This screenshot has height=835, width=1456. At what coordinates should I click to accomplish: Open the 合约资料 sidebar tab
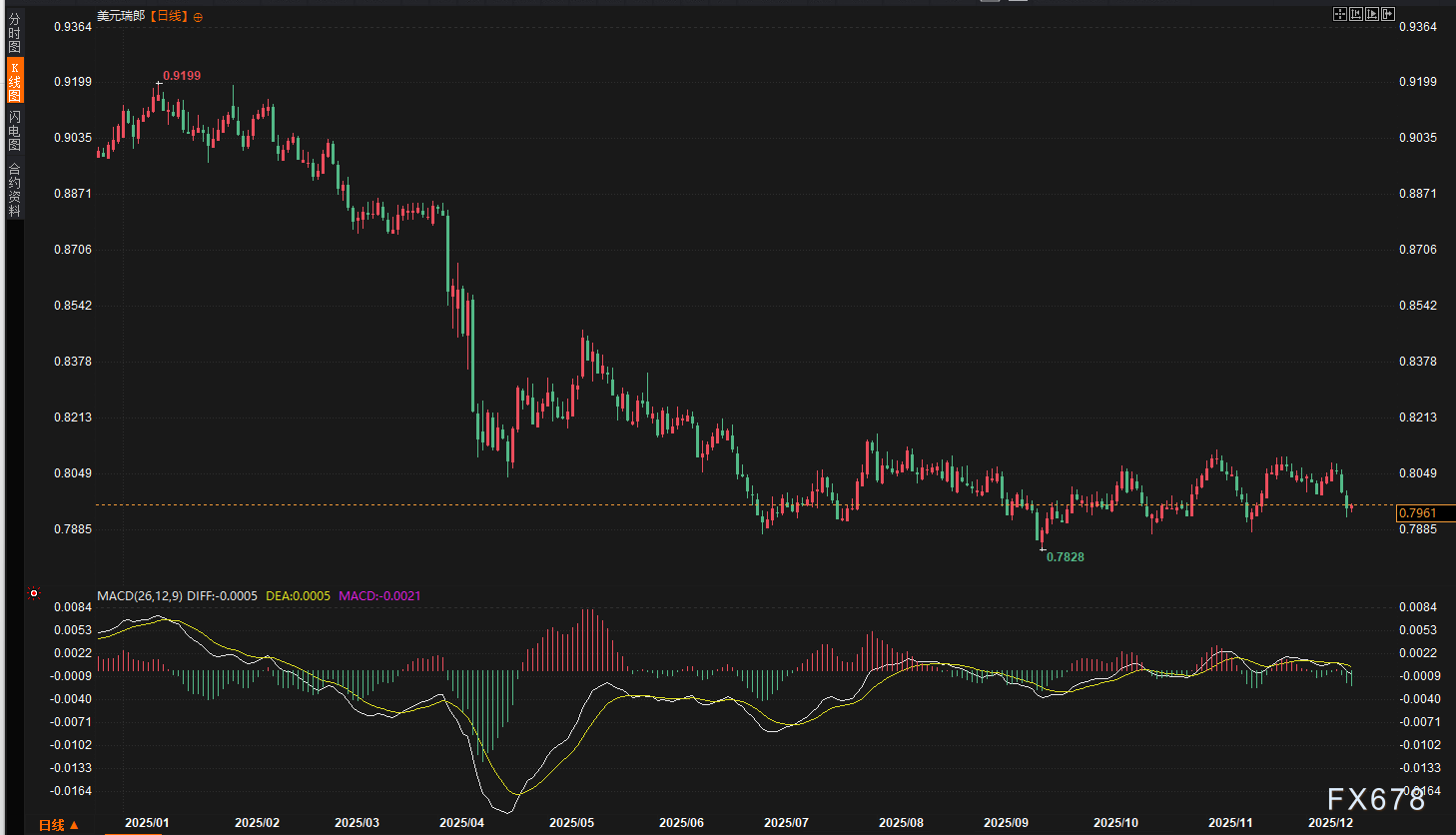click(14, 190)
